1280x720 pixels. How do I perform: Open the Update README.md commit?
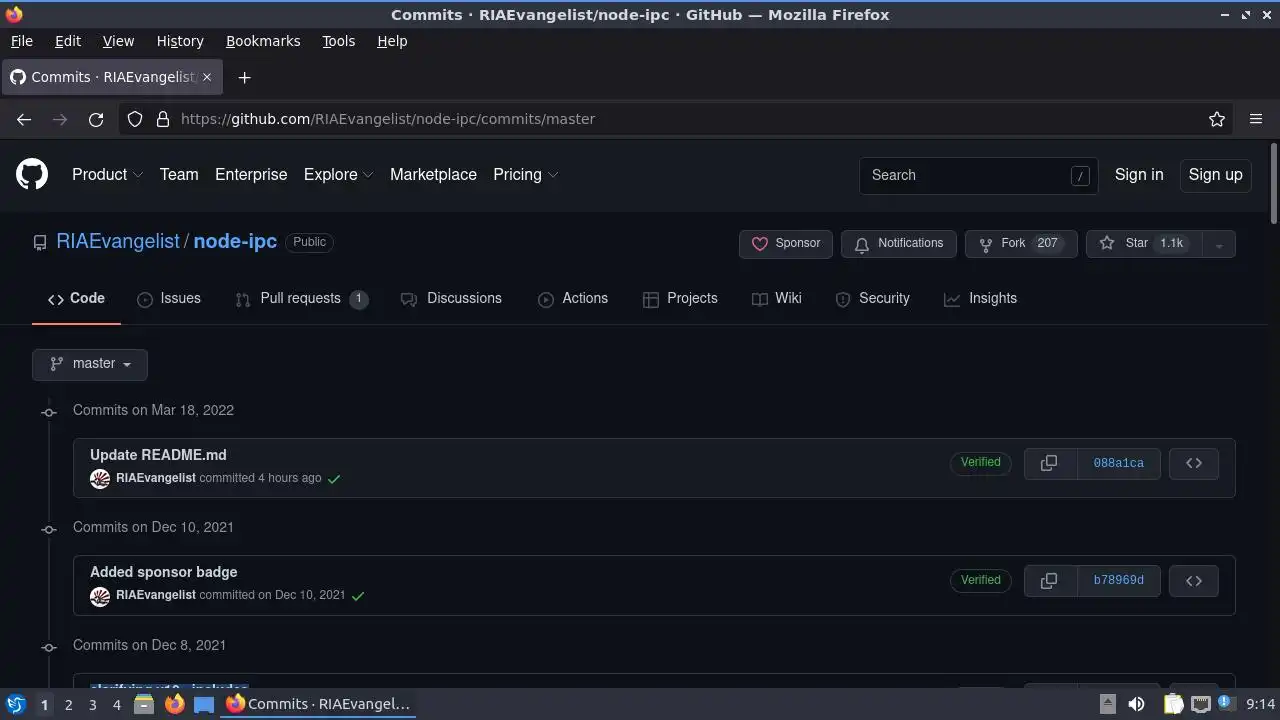[x=158, y=455]
